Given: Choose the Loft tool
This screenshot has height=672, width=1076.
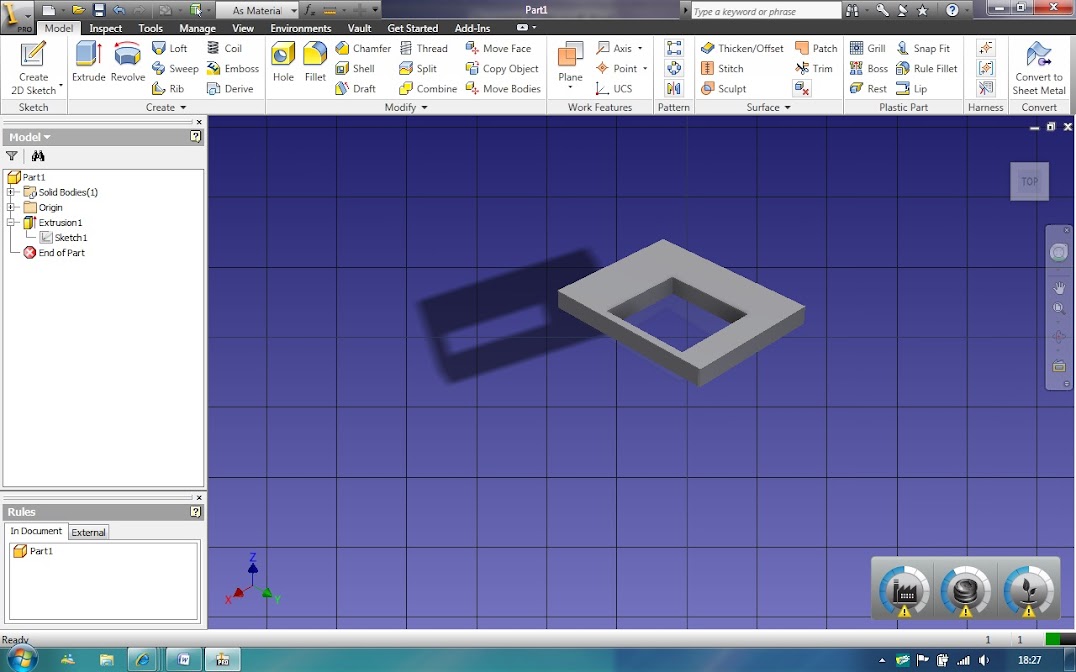Looking at the screenshot, I should pos(169,48).
